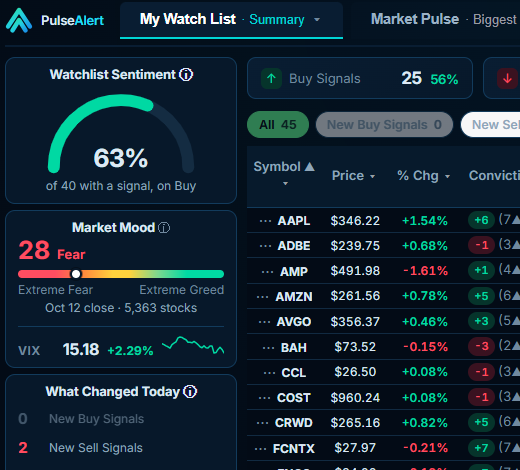Click the fear-greed gradient bar
The width and height of the screenshot is (520, 470).
click(x=121, y=274)
